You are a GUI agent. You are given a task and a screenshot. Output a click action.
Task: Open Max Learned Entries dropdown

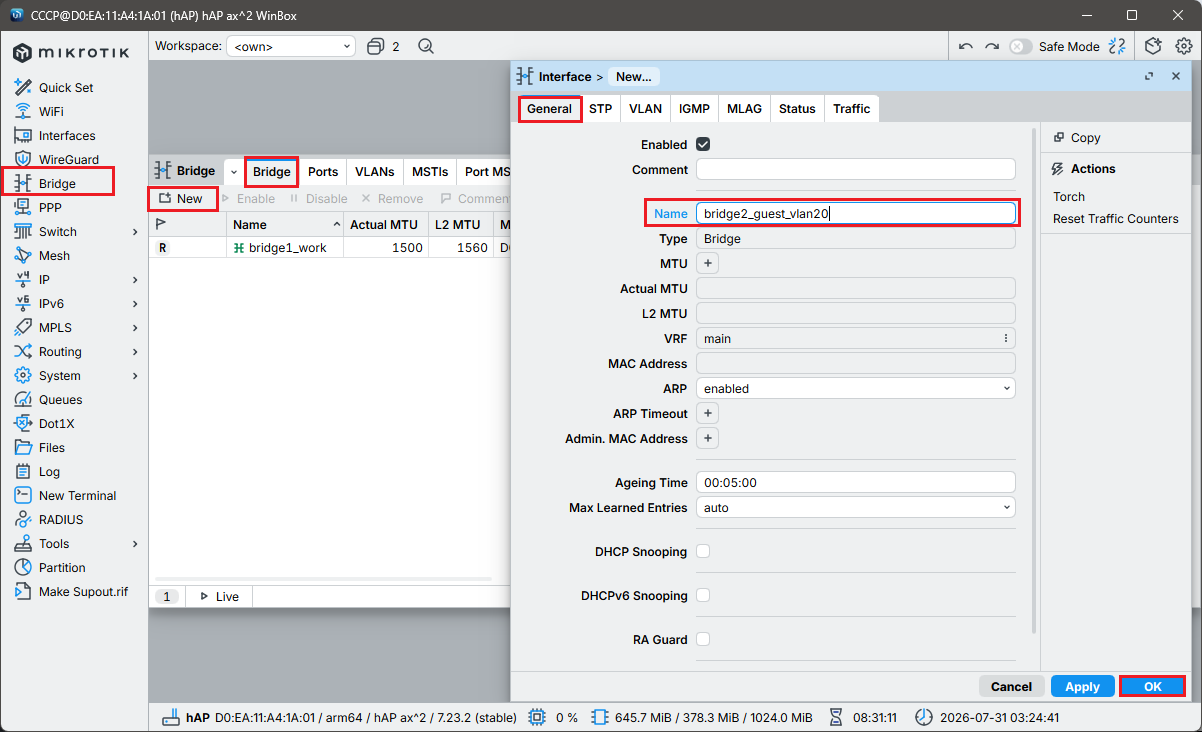855,507
